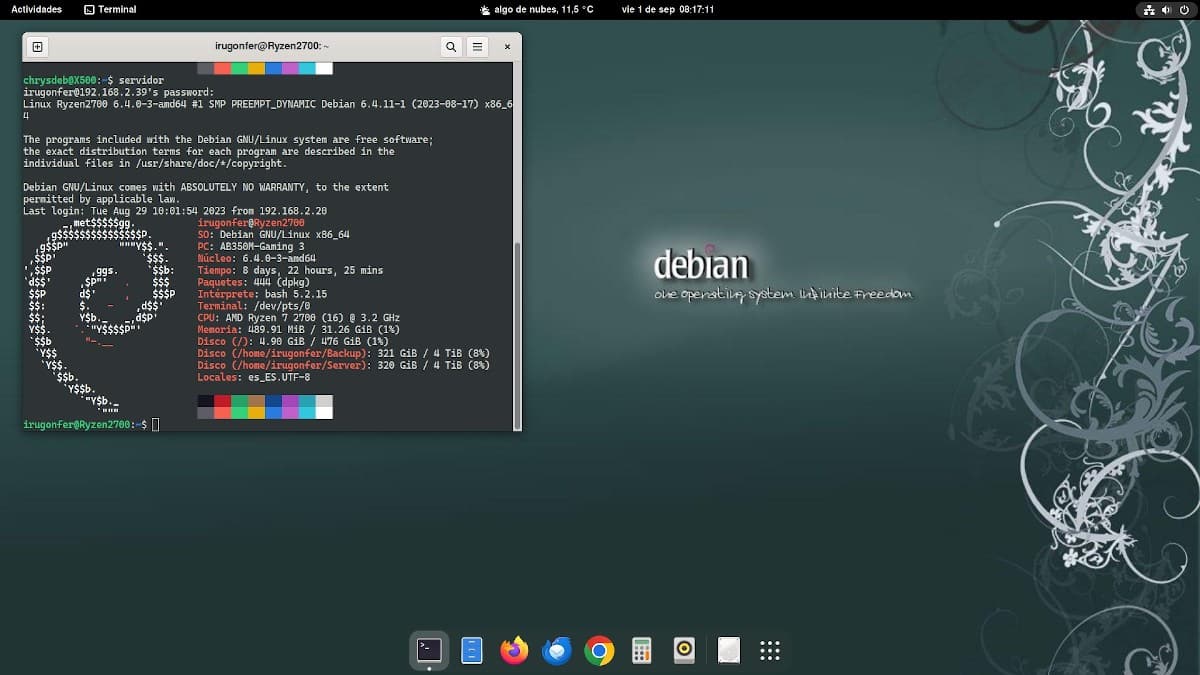Click the 'ABSOLUTELY NO WARRANTY' line
This screenshot has width=1200, height=675.
pos(206,188)
